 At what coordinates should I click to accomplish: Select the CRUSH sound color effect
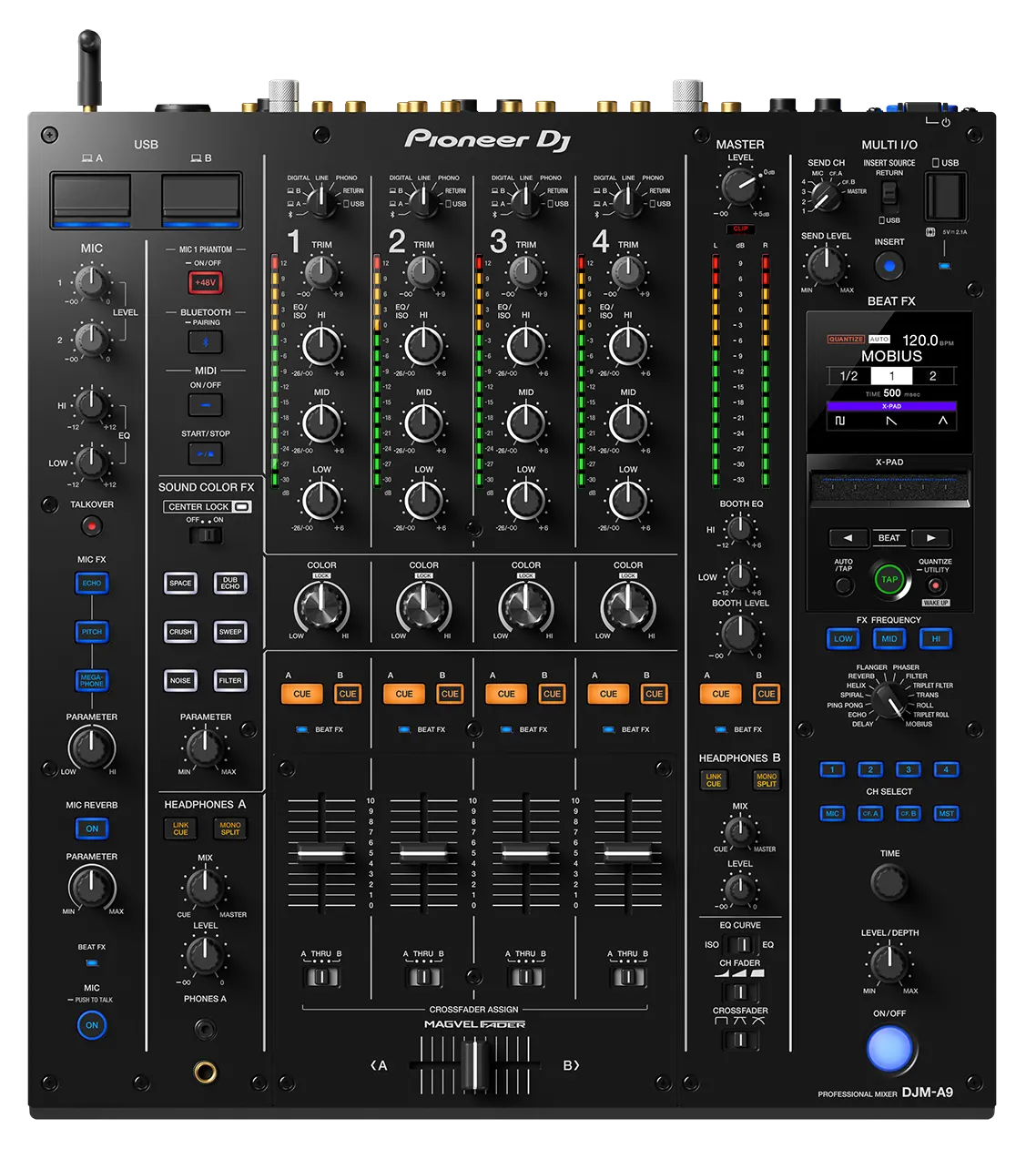click(x=180, y=632)
